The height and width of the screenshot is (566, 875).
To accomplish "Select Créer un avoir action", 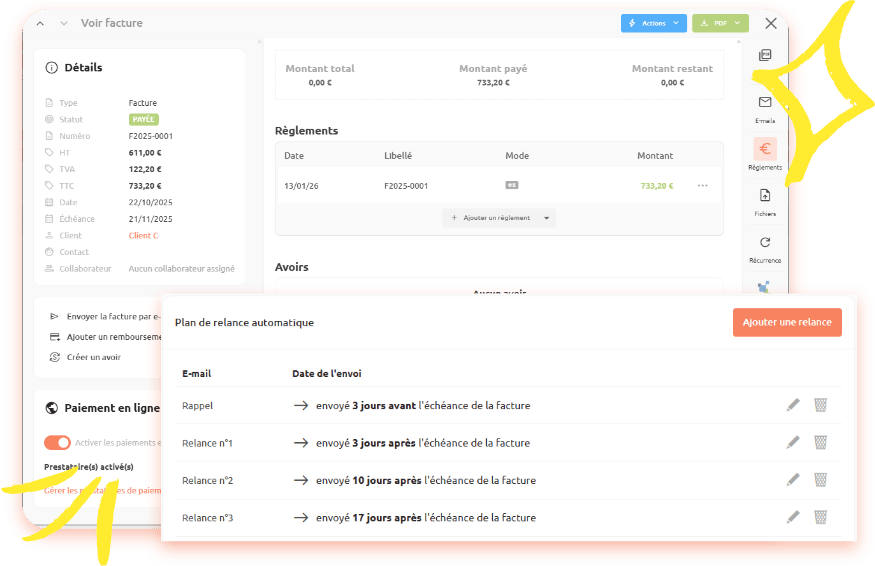I will click(x=93, y=357).
